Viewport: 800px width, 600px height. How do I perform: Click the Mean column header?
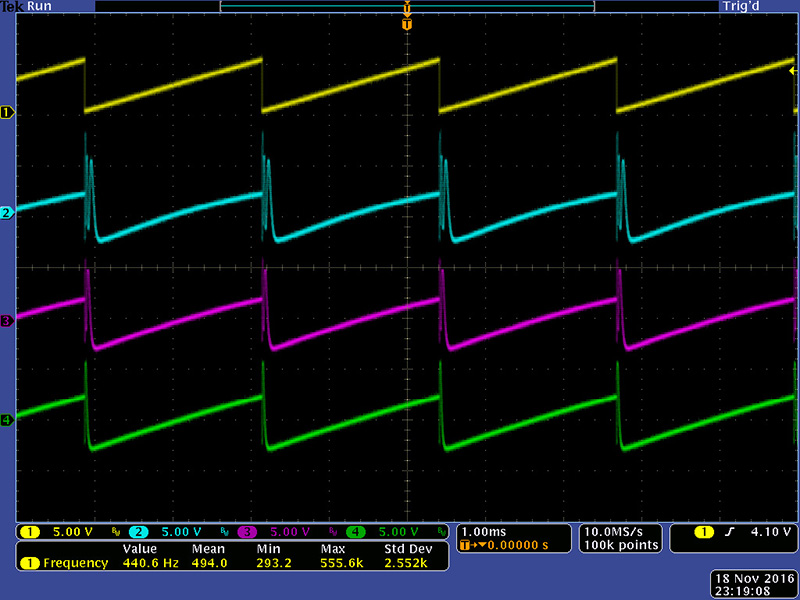[x=208, y=549]
